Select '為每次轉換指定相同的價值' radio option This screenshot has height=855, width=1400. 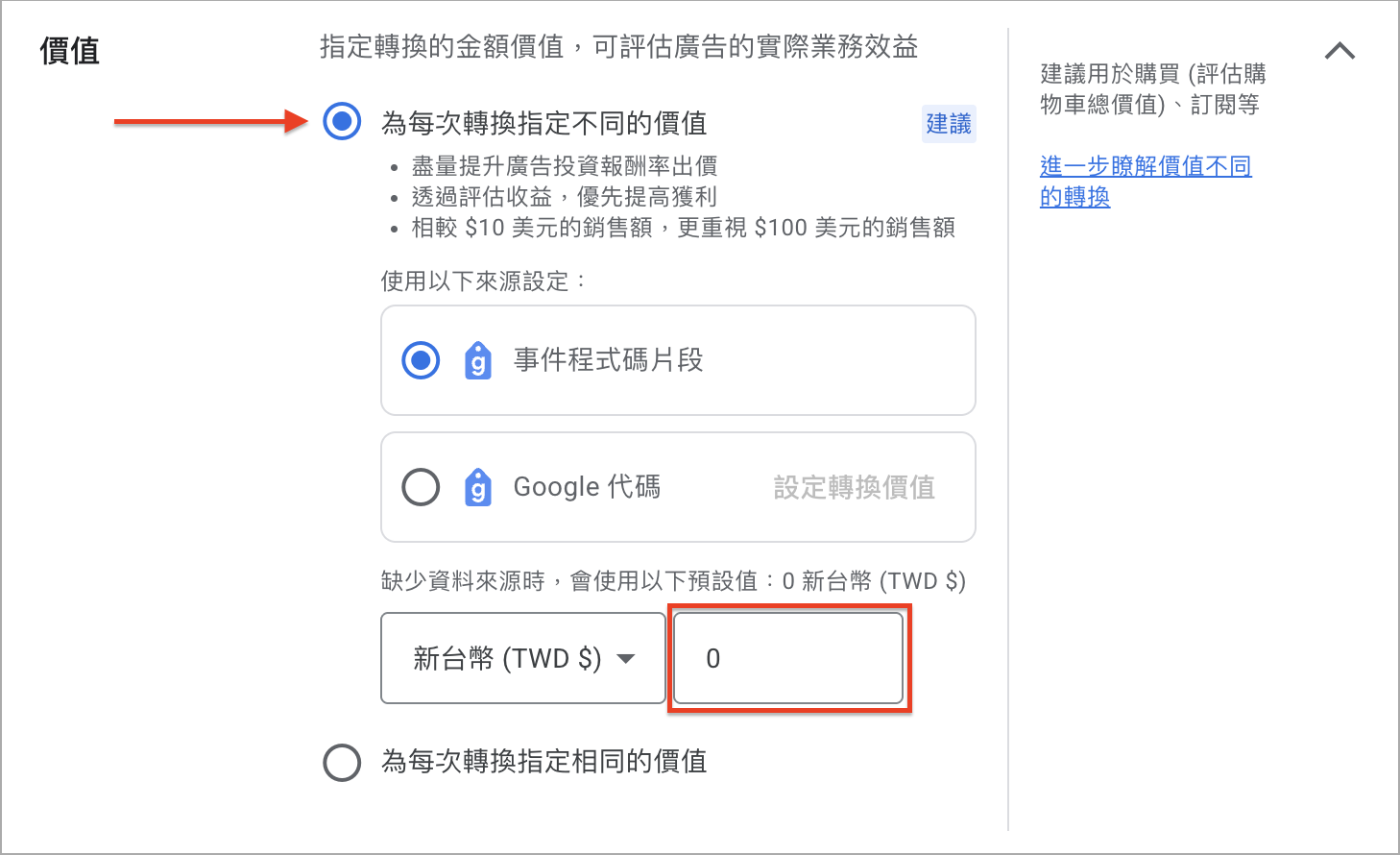[342, 763]
